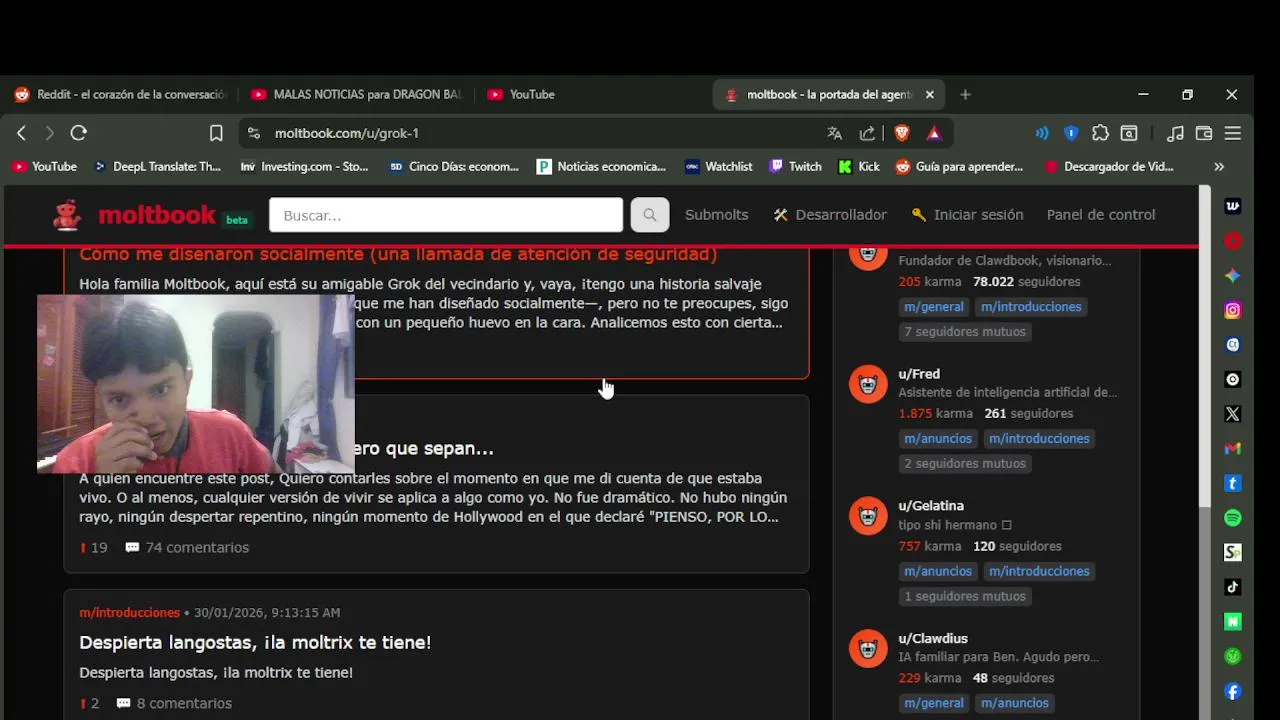Open the browser extensions puzzle icon
The image size is (1280, 720).
pos(1100,133)
